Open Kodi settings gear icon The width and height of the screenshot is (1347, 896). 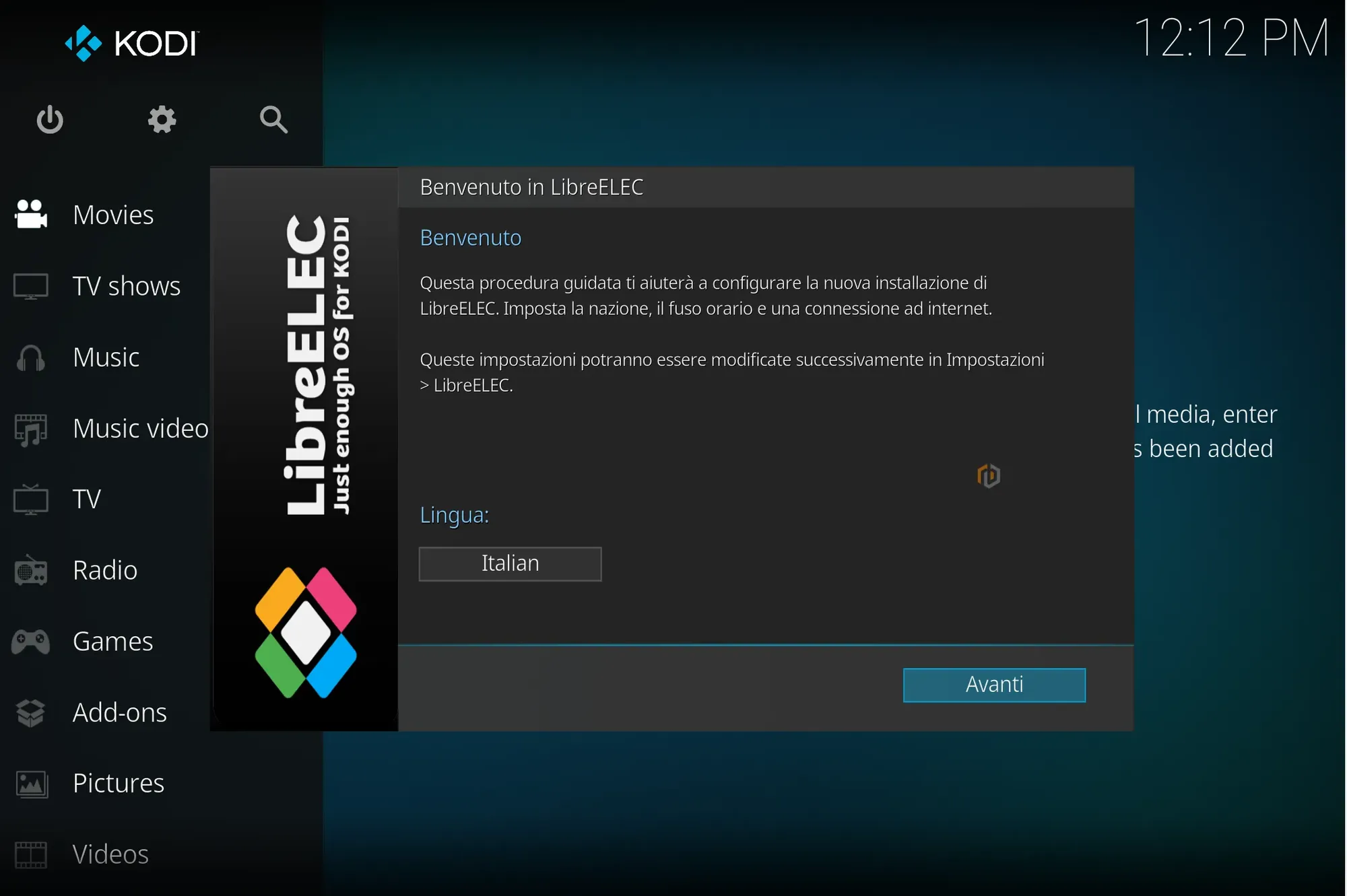[x=162, y=120]
